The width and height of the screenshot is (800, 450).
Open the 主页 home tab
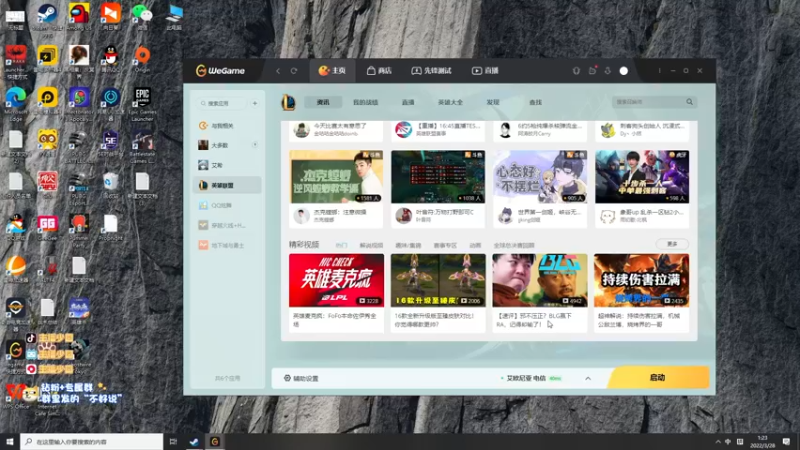pos(332,71)
